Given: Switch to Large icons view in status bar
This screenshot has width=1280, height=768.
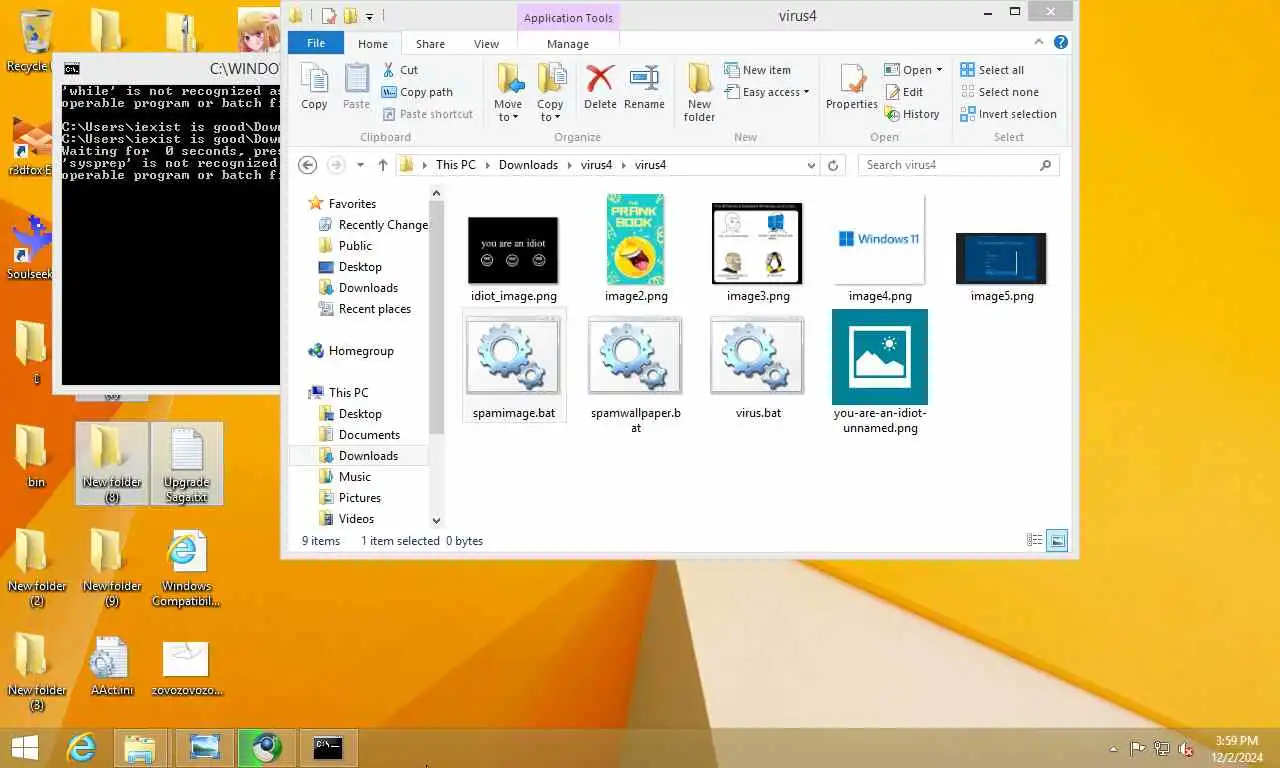Looking at the screenshot, I should (x=1057, y=541).
